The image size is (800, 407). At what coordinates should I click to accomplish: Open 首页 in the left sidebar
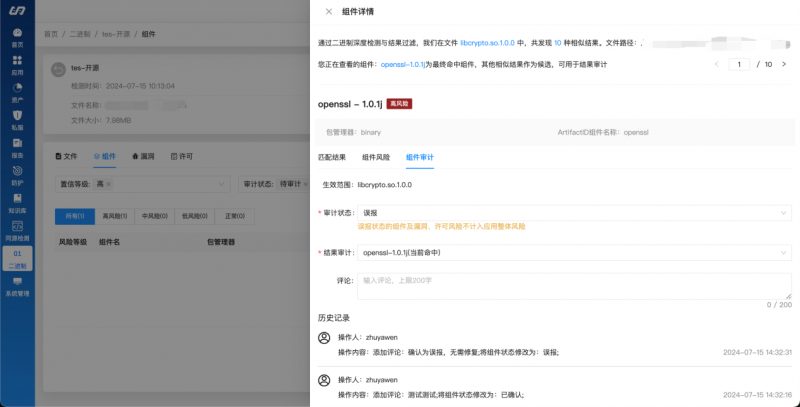point(17,38)
